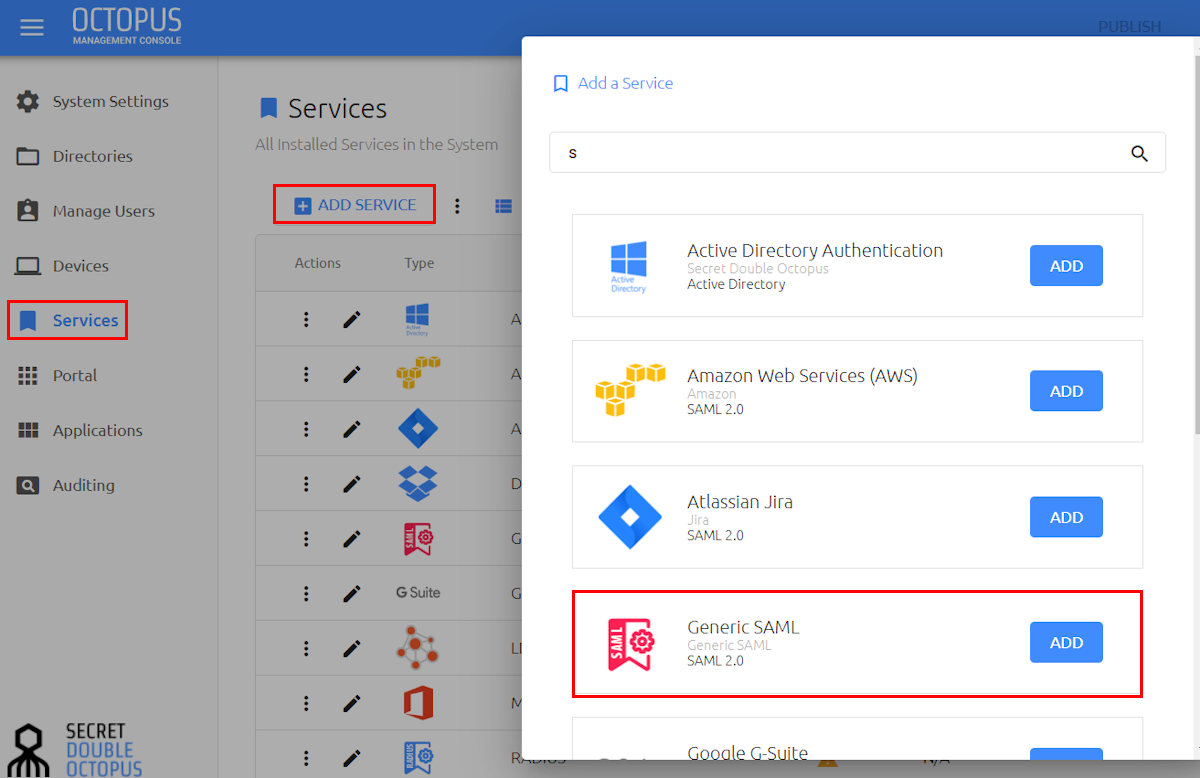Click the Add a Service heading
1200x778 pixels.
(x=625, y=83)
